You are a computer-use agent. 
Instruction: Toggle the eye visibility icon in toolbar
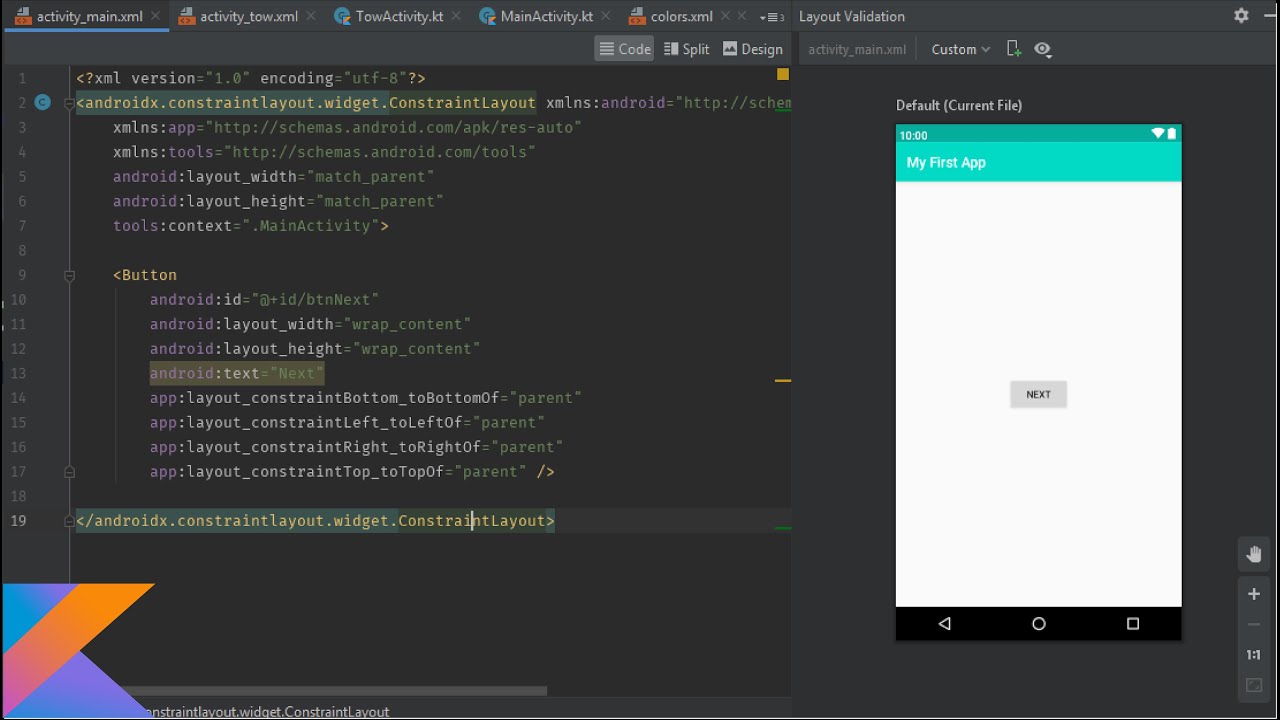1042,48
